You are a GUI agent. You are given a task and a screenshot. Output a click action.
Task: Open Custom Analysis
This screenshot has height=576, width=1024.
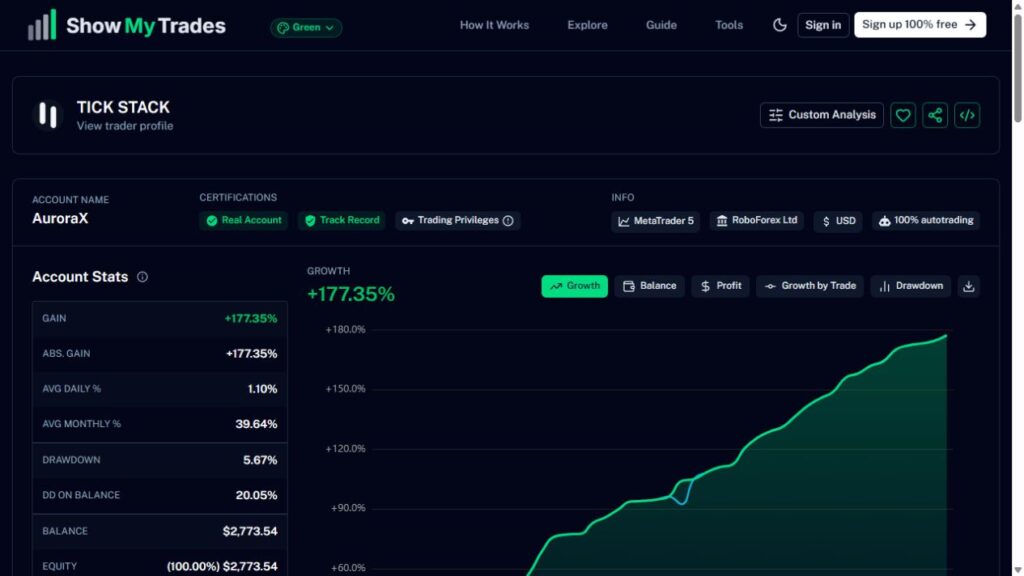pos(822,115)
